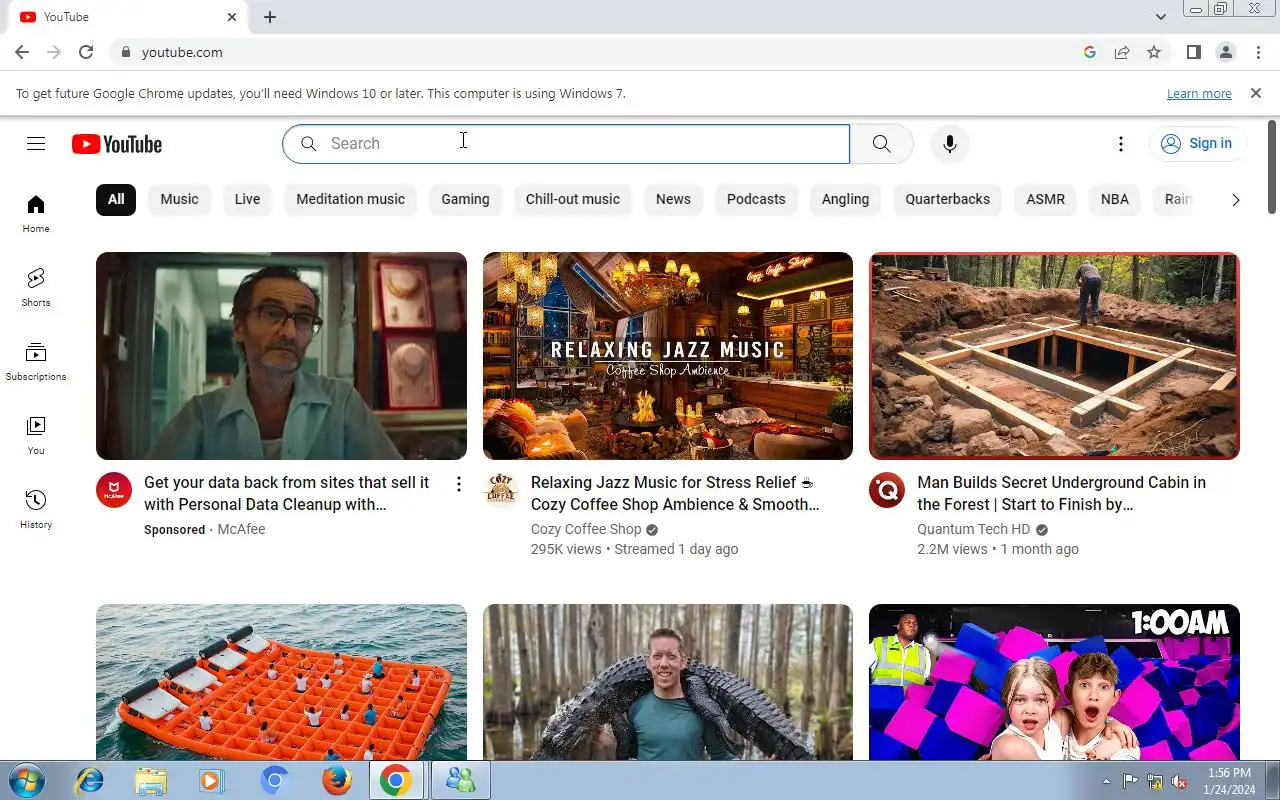Select the ASMR filter chip
The image size is (1280, 800).
1046,199
